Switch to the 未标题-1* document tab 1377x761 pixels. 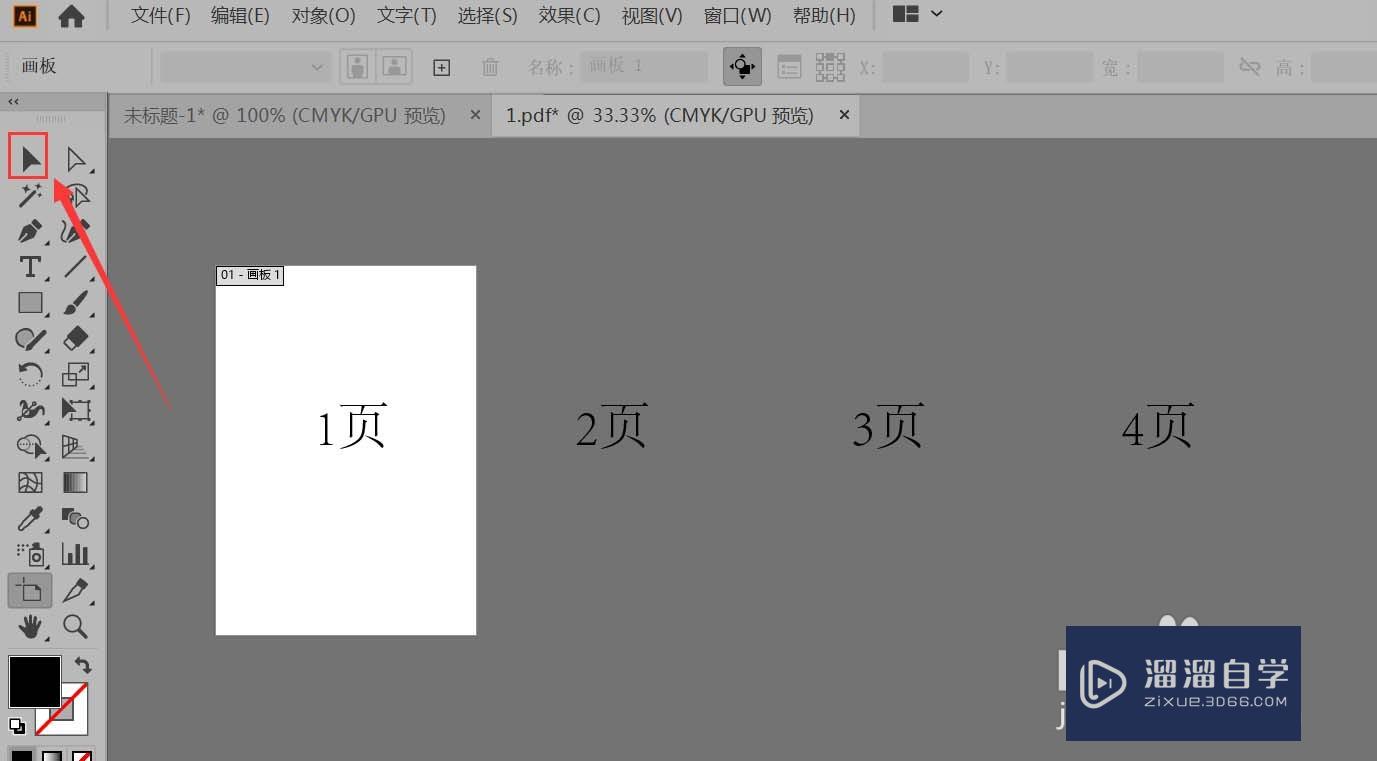(x=284, y=115)
